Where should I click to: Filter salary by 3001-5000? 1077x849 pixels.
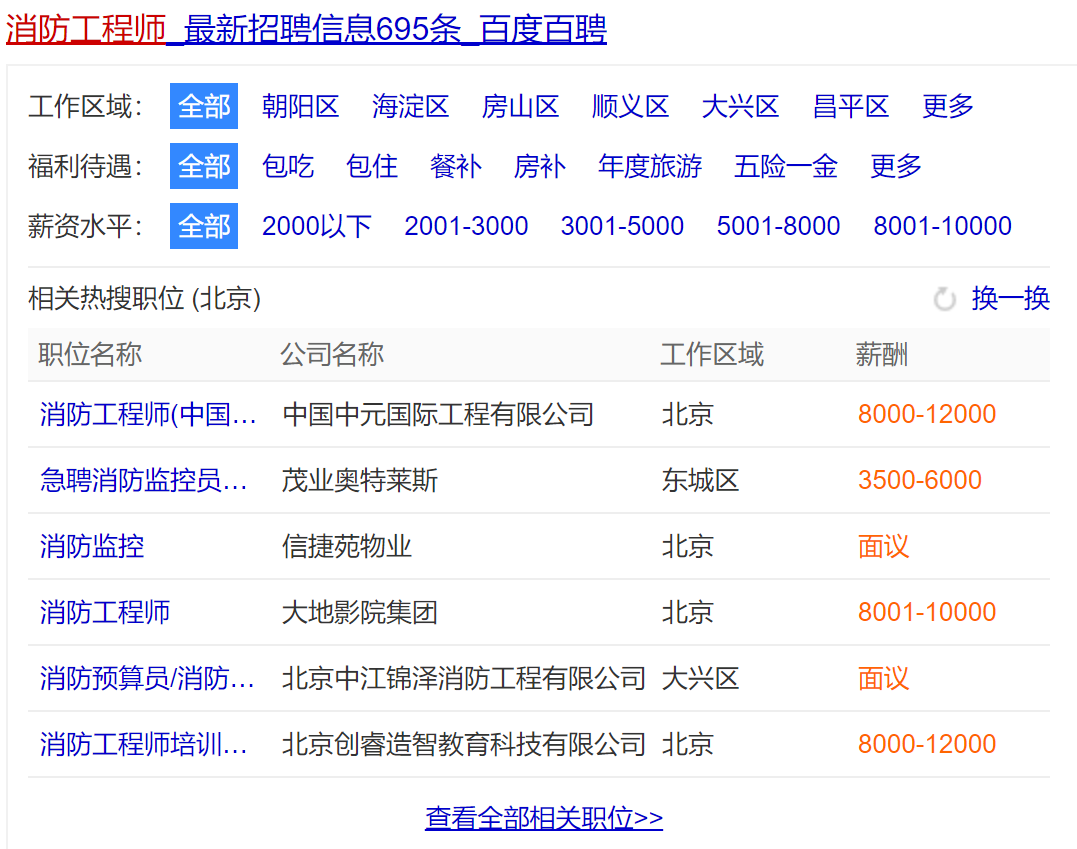point(622,226)
